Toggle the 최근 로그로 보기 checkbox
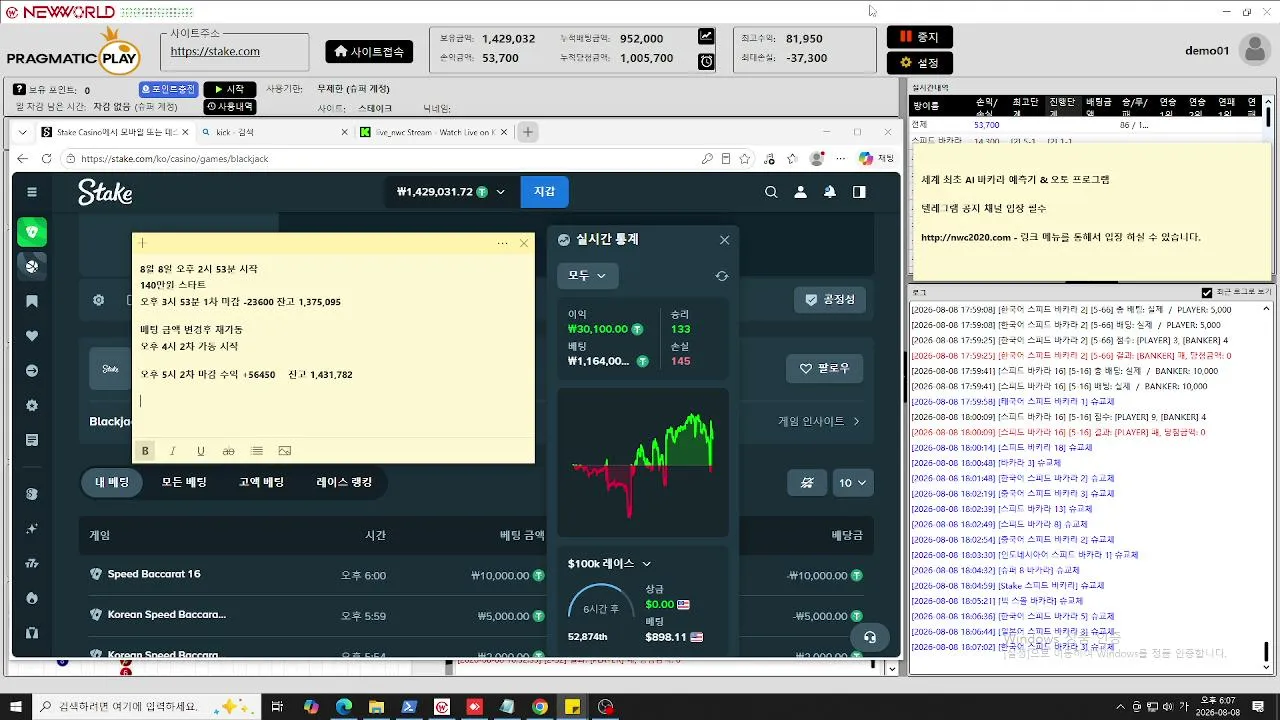The width and height of the screenshot is (1280, 720). click(x=1206, y=293)
